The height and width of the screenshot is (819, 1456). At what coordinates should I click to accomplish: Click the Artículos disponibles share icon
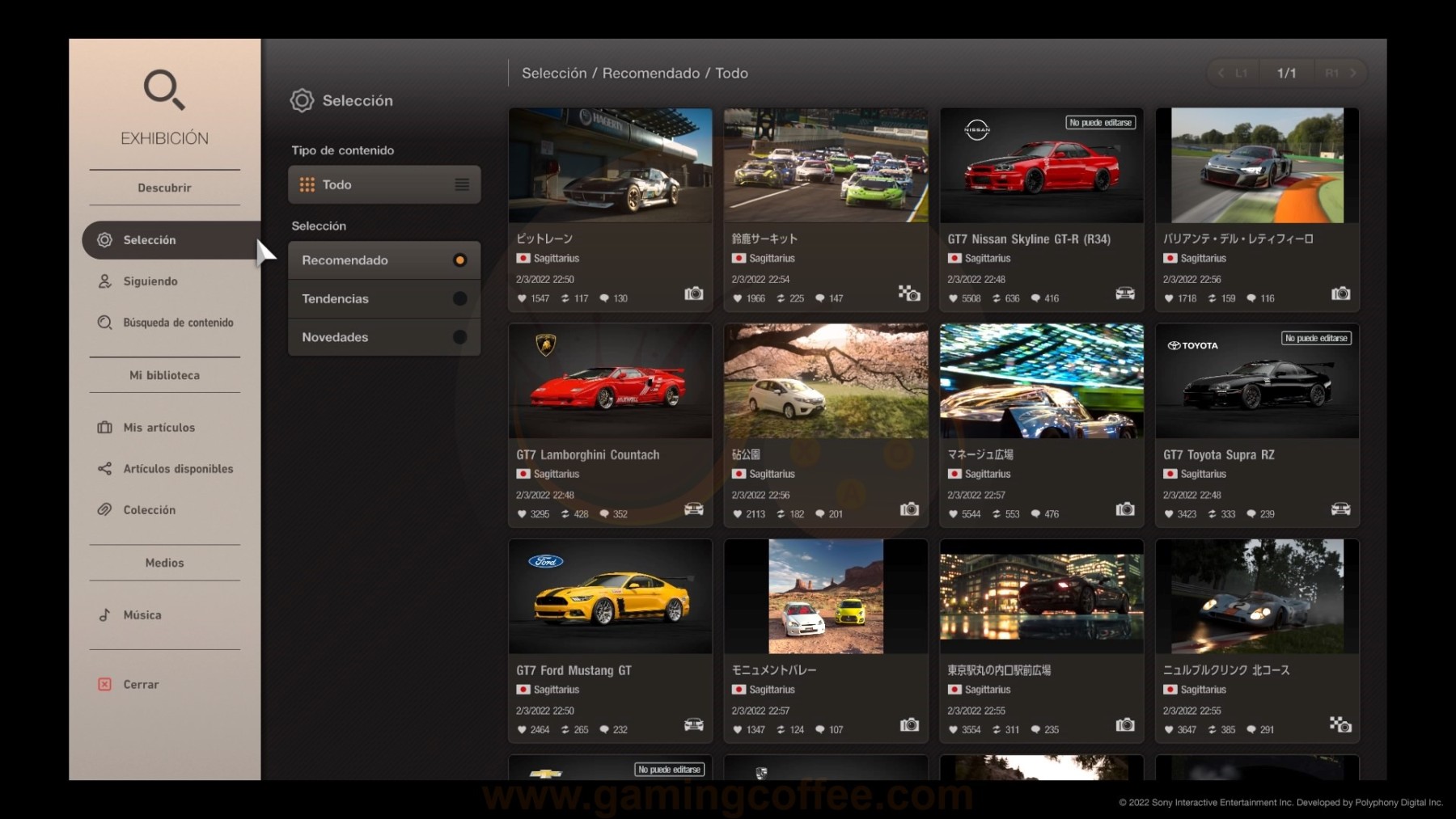tap(104, 469)
